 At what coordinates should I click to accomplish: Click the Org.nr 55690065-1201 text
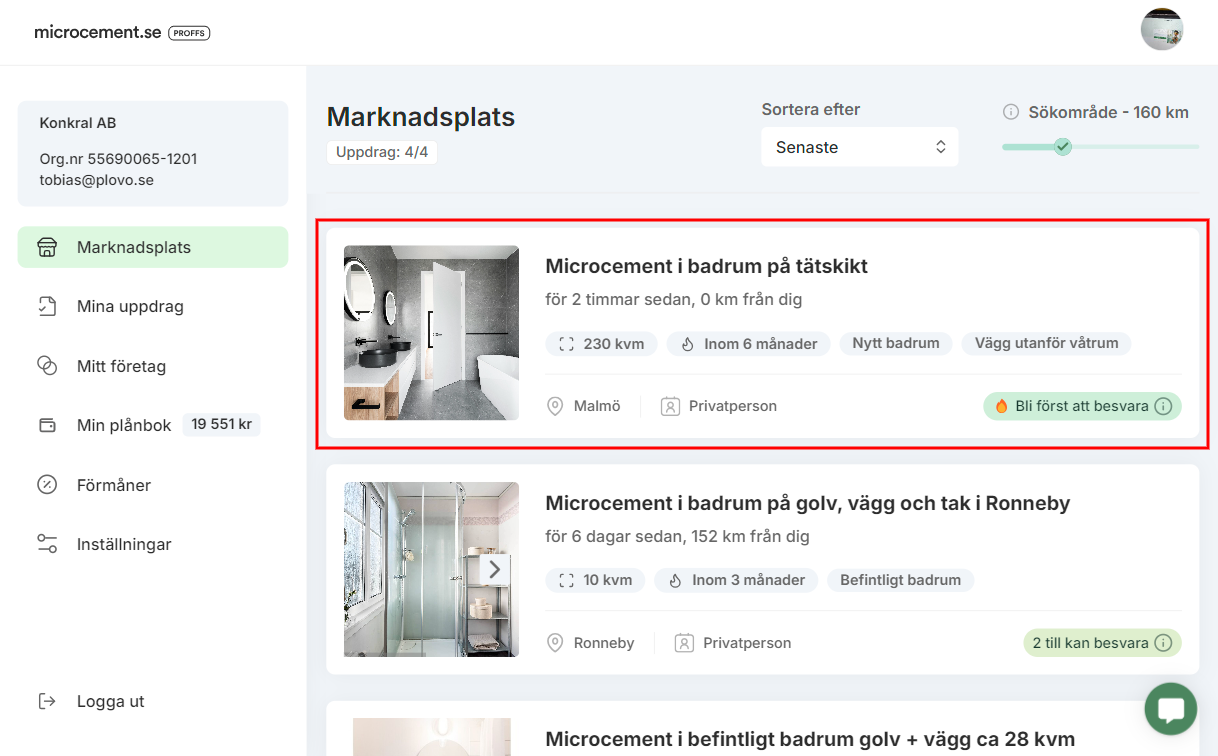click(x=118, y=159)
